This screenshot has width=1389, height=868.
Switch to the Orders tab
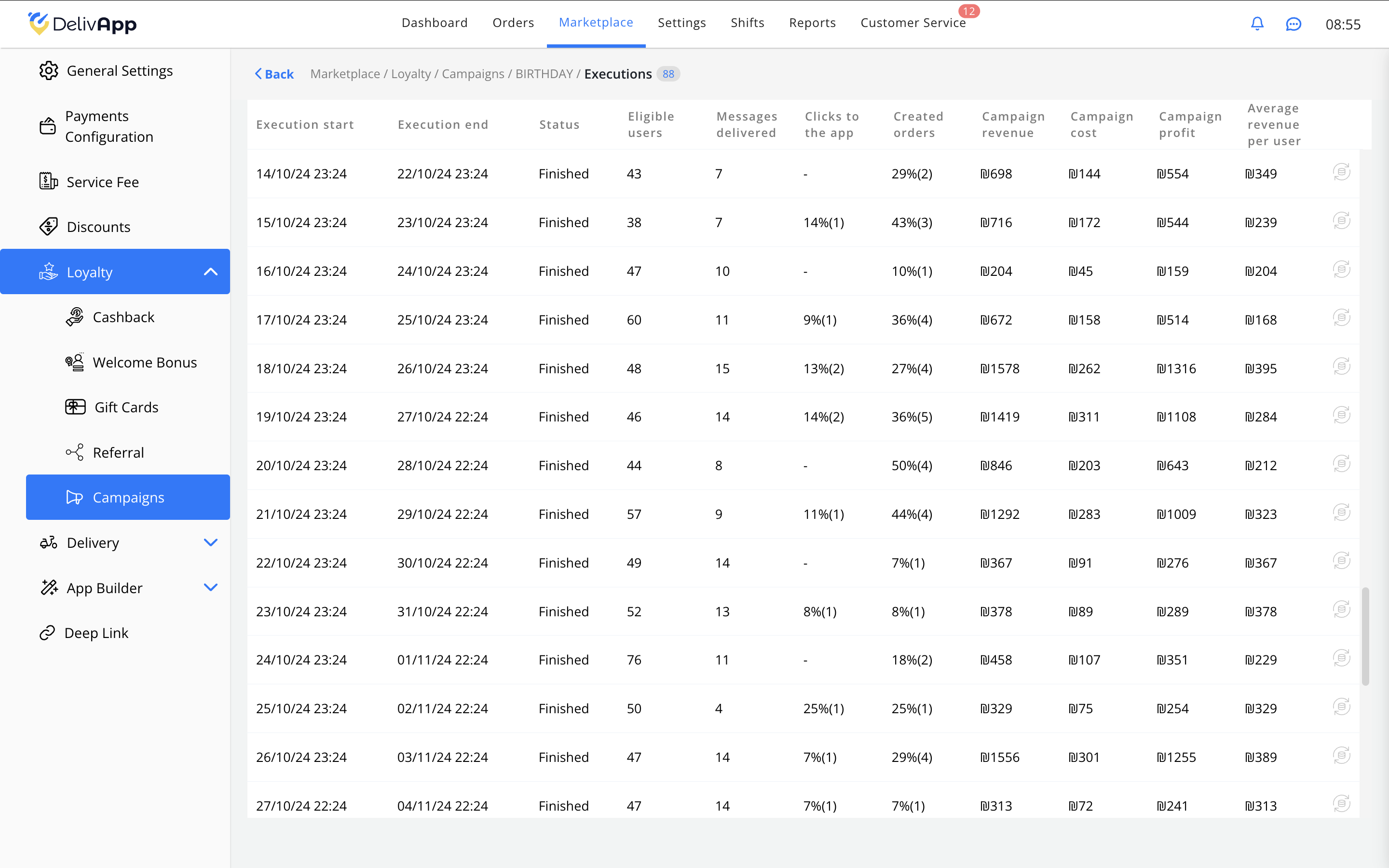[513, 23]
